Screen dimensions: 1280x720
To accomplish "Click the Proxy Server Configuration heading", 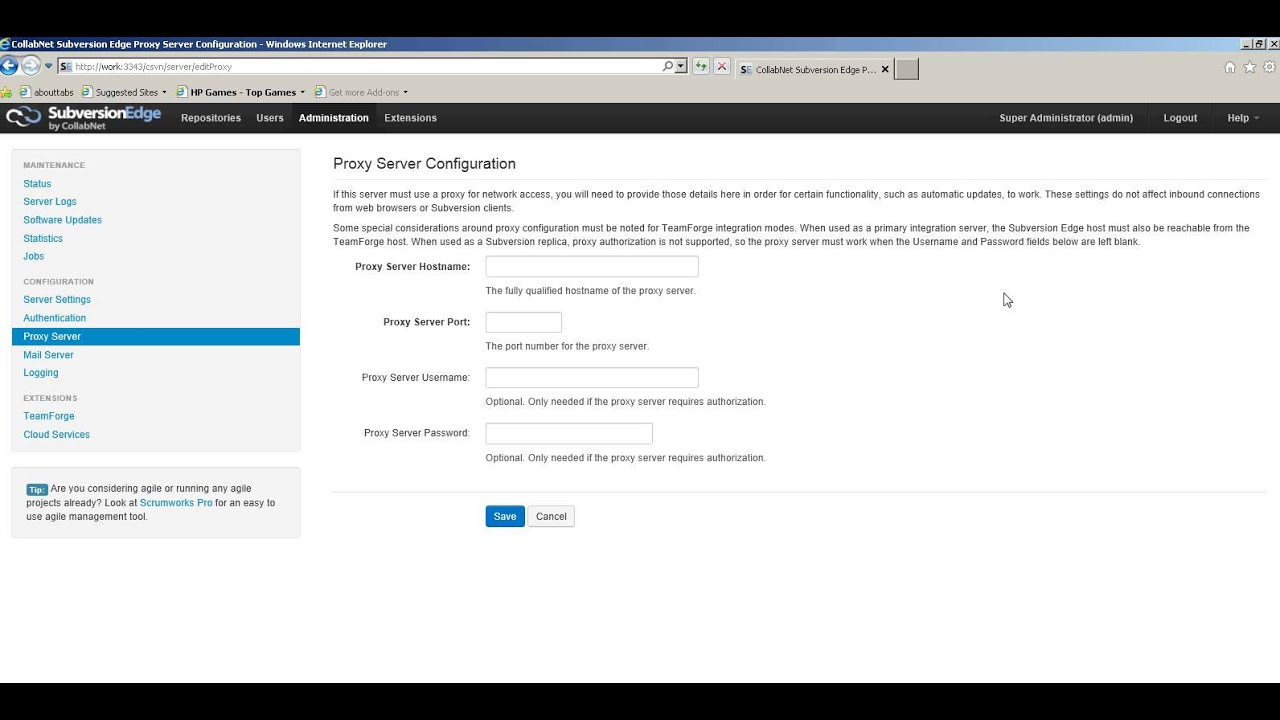I will [x=424, y=164].
